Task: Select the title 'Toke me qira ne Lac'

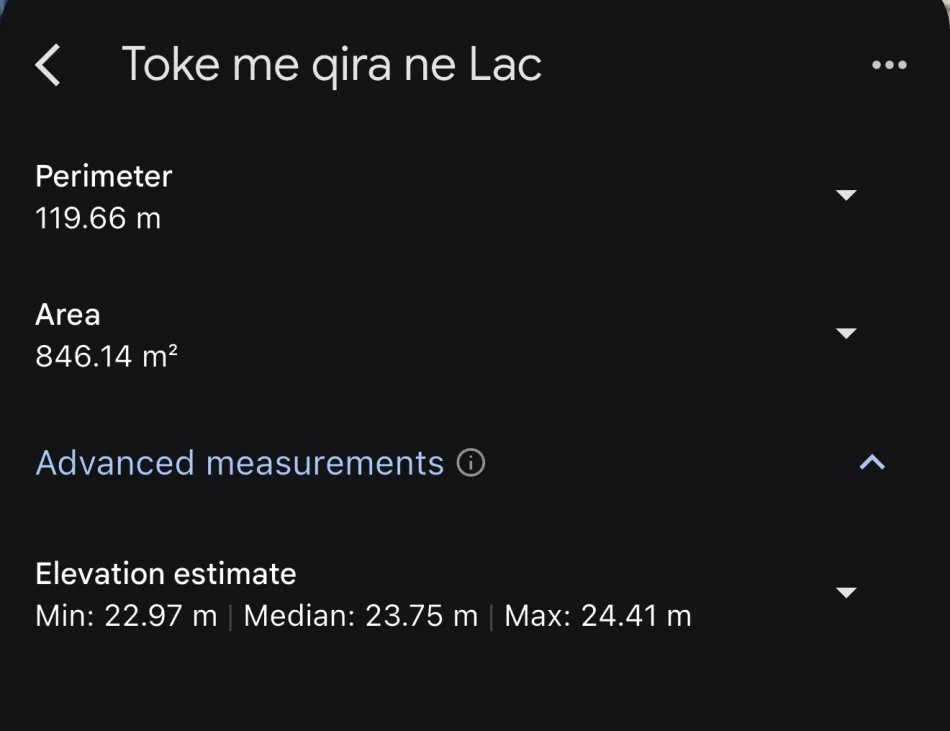Action: (x=332, y=66)
